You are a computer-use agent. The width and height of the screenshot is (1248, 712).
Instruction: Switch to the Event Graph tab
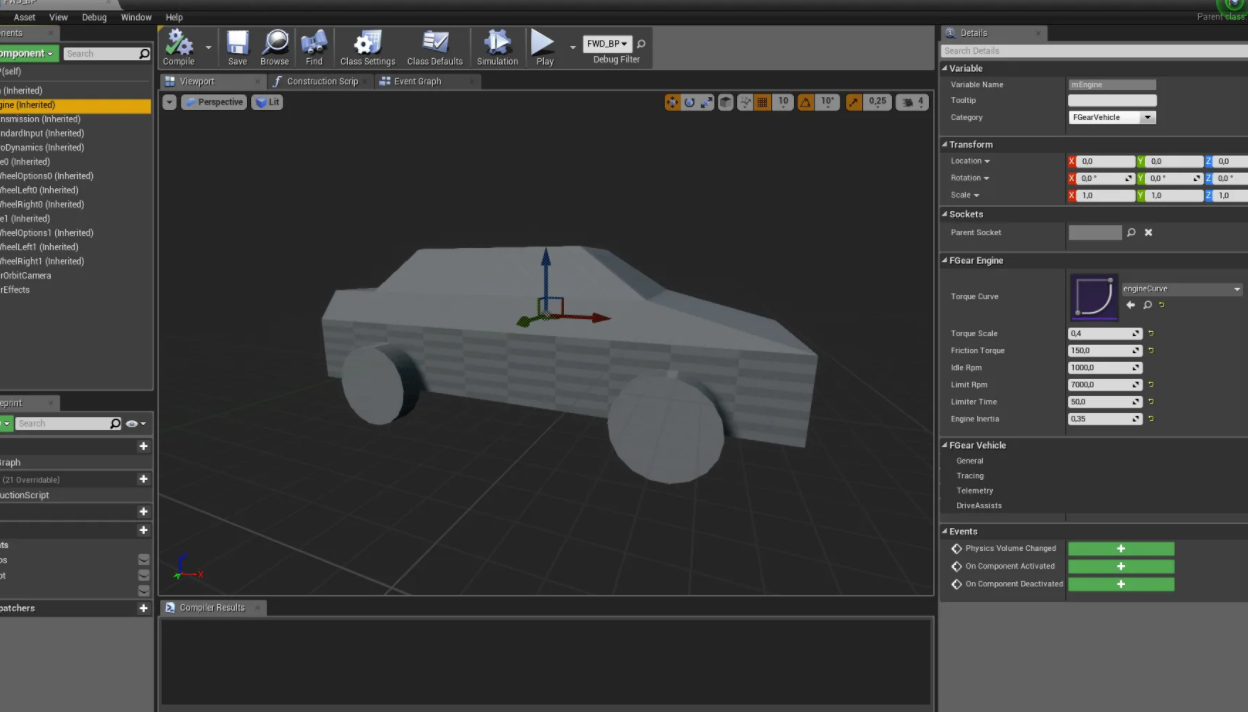tap(417, 81)
